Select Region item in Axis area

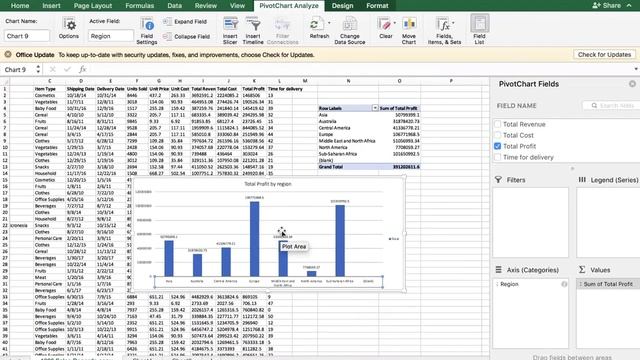(531, 284)
